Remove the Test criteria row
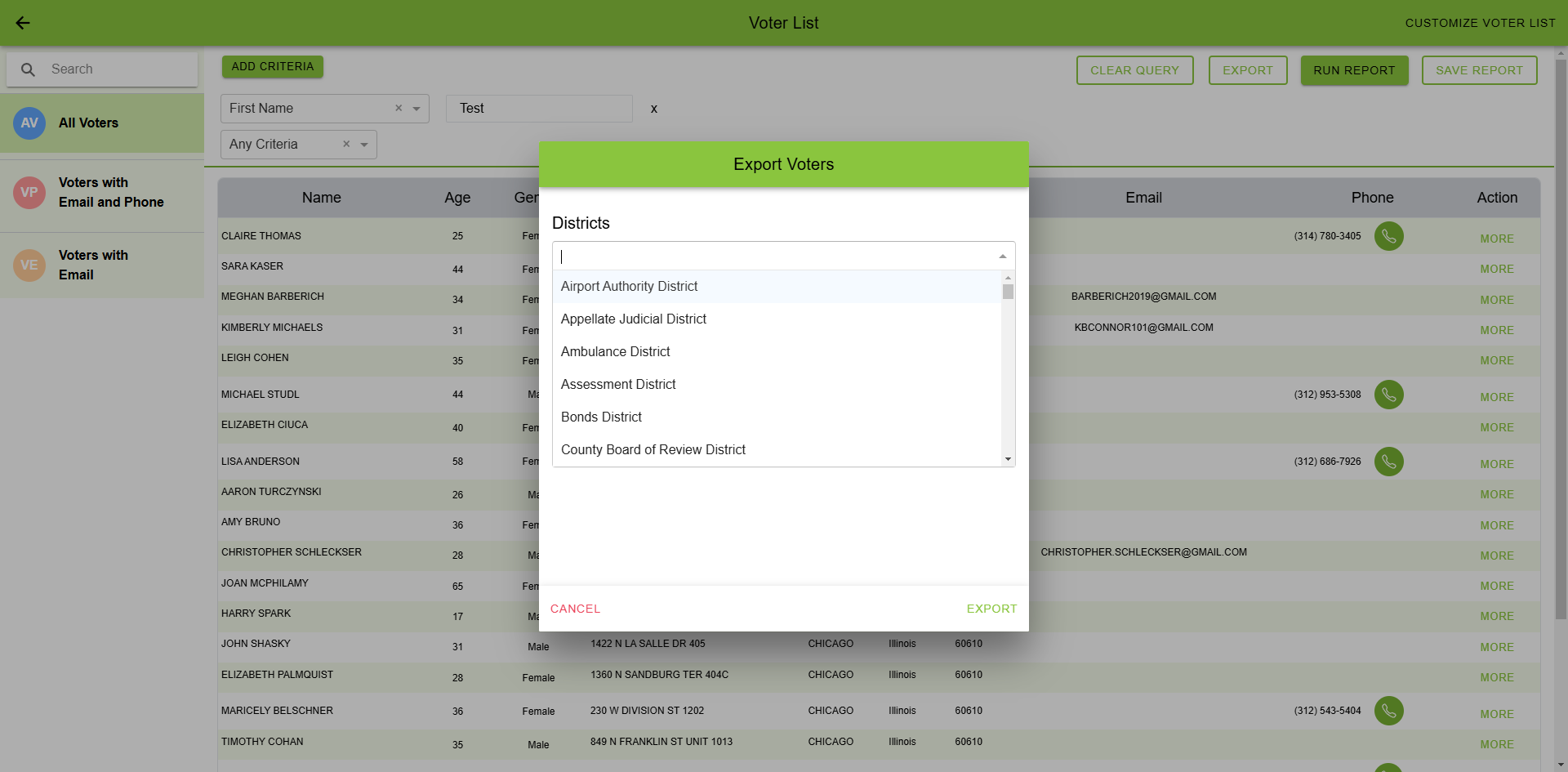This screenshot has height=772, width=1568. 653,109
